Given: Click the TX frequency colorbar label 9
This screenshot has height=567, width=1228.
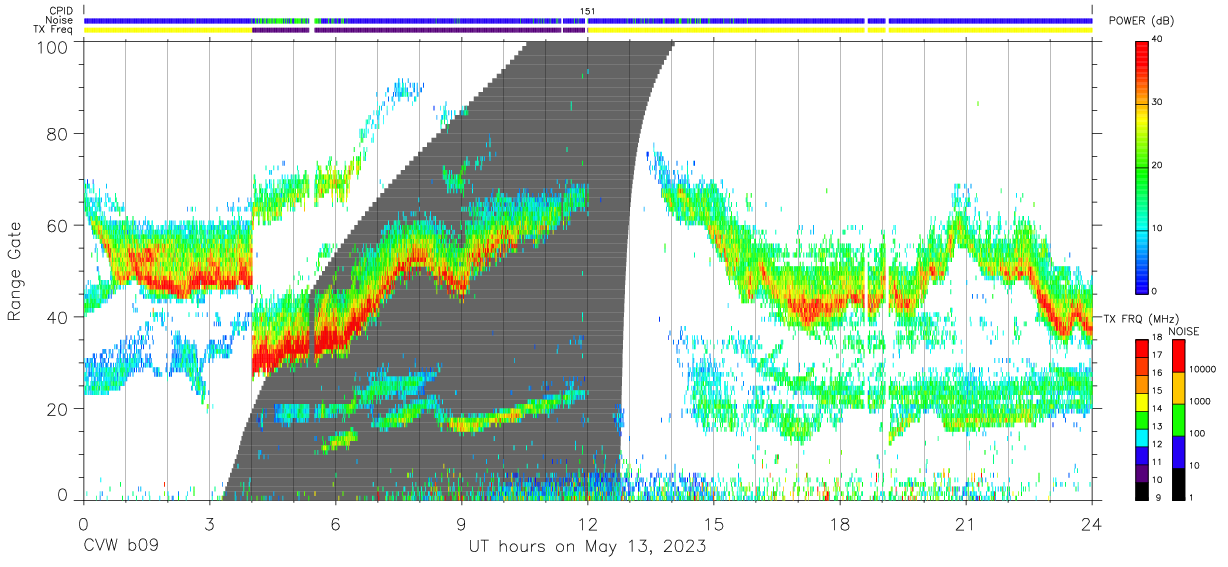Looking at the screenshot, I should point(1157,497).
